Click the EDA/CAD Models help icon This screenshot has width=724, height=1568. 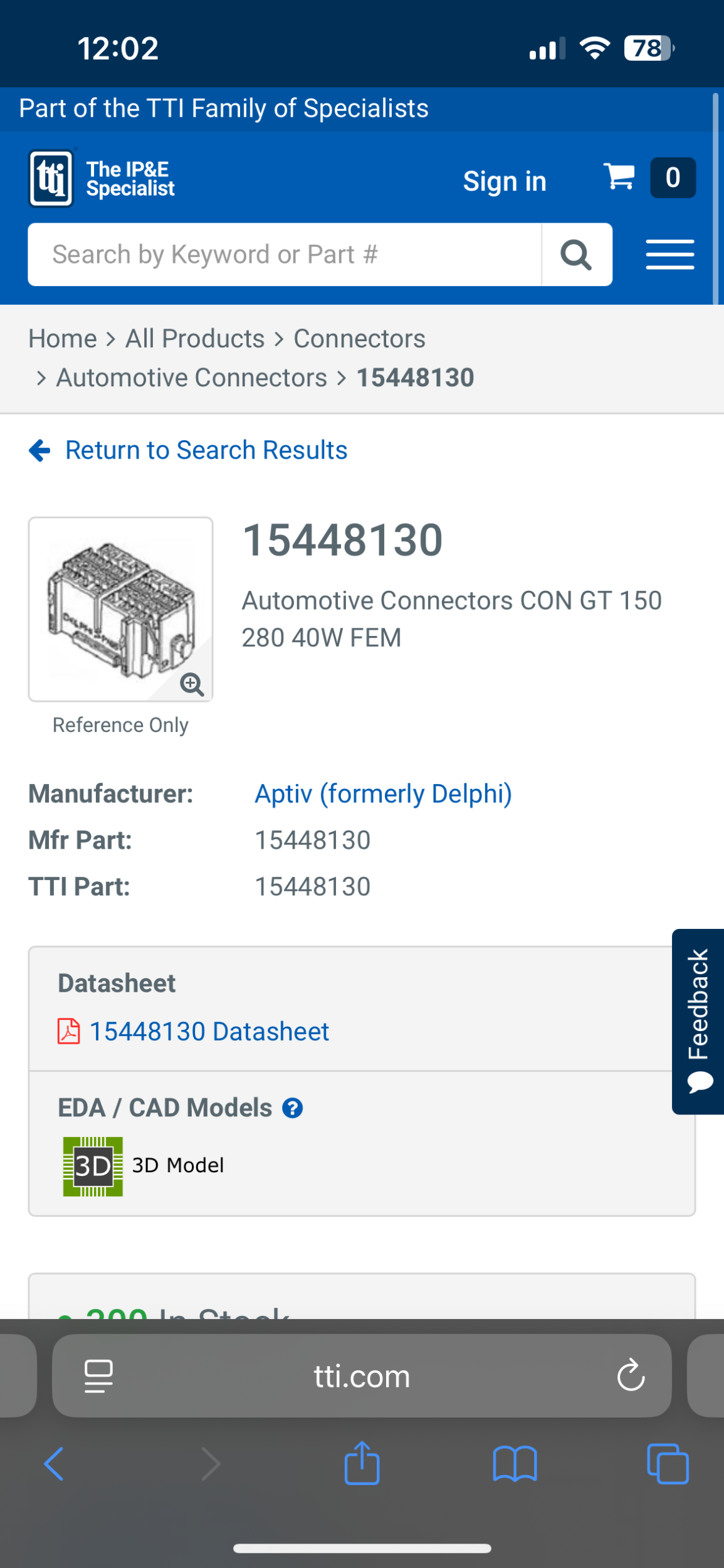(x=292, y=1108)
